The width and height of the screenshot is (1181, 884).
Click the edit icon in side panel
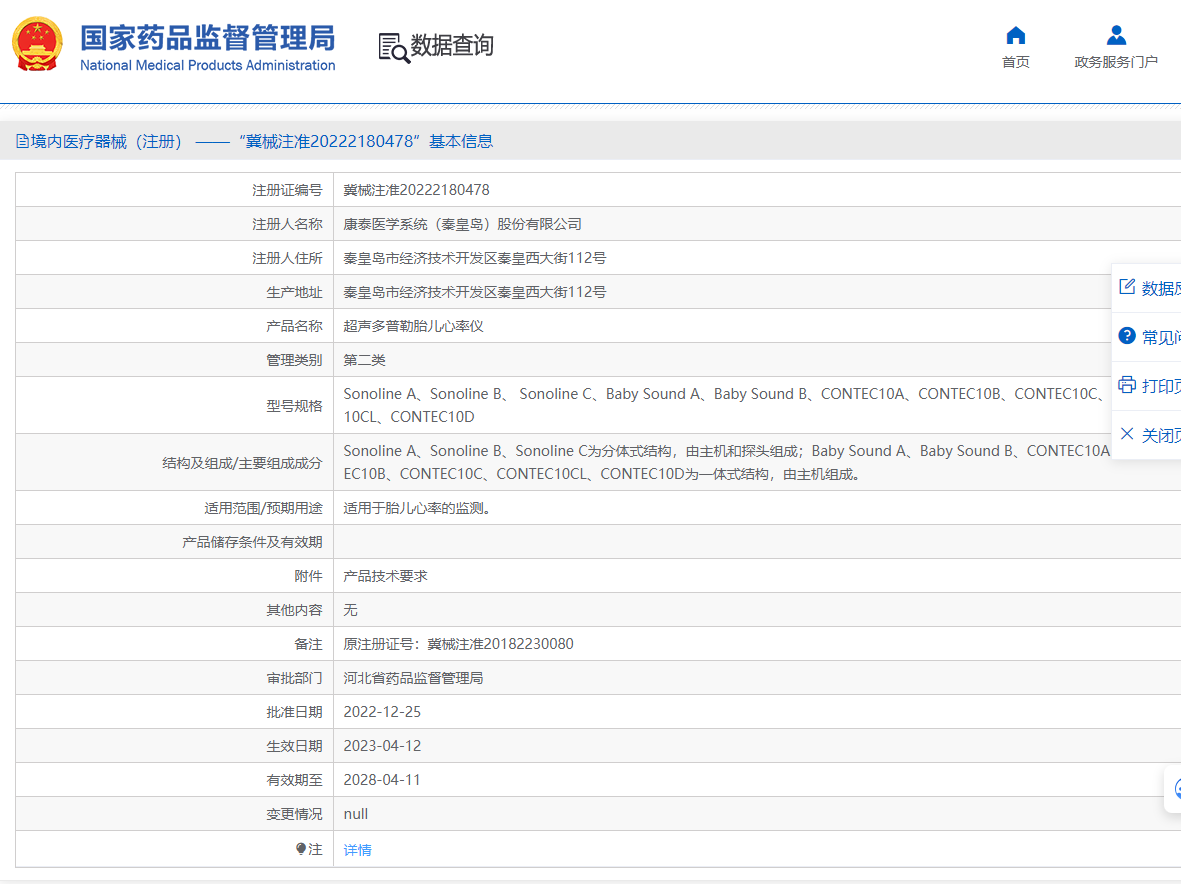[1127, 287]
